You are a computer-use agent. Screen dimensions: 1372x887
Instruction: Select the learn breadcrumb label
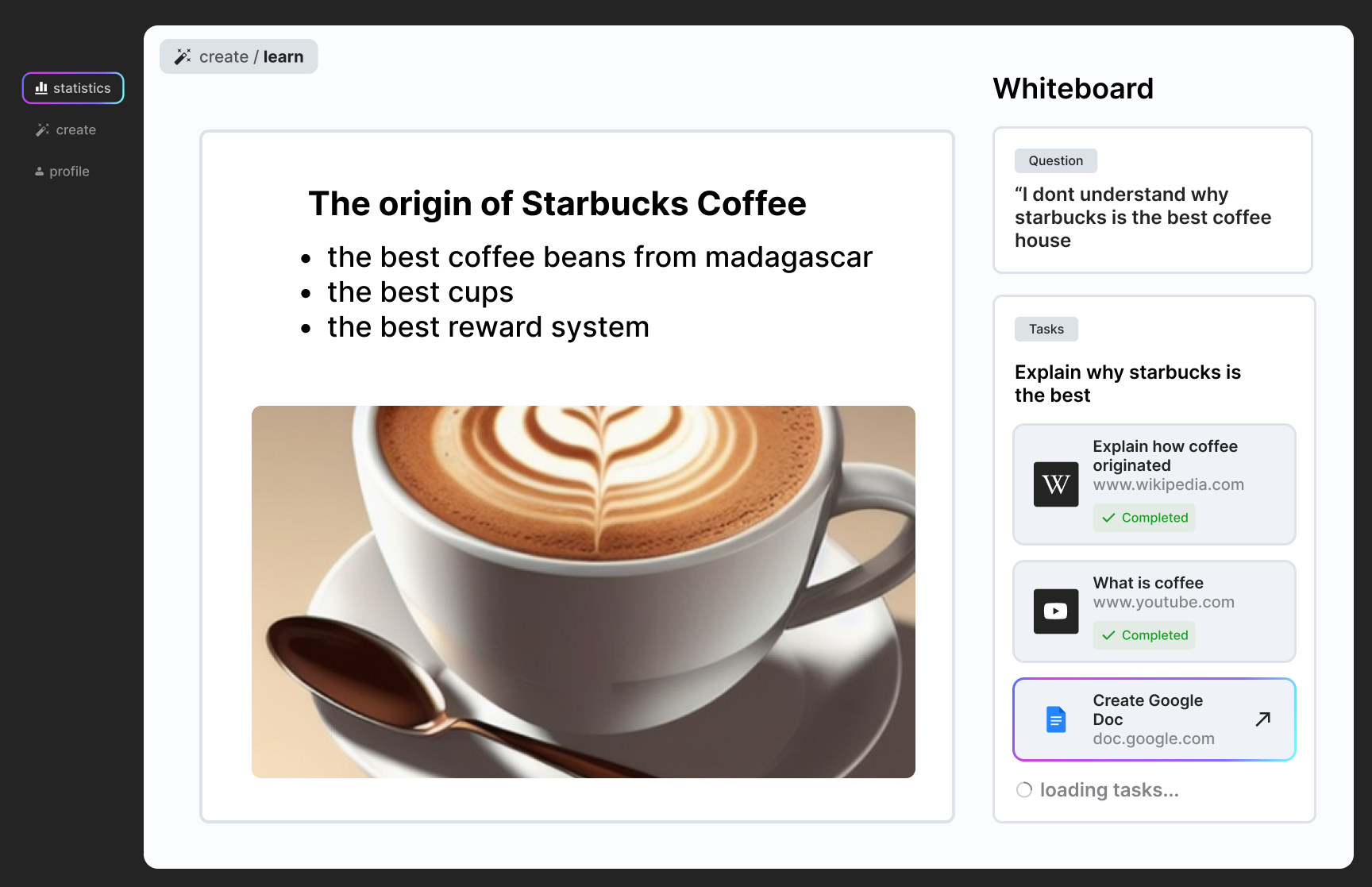[x=283, y=56]
